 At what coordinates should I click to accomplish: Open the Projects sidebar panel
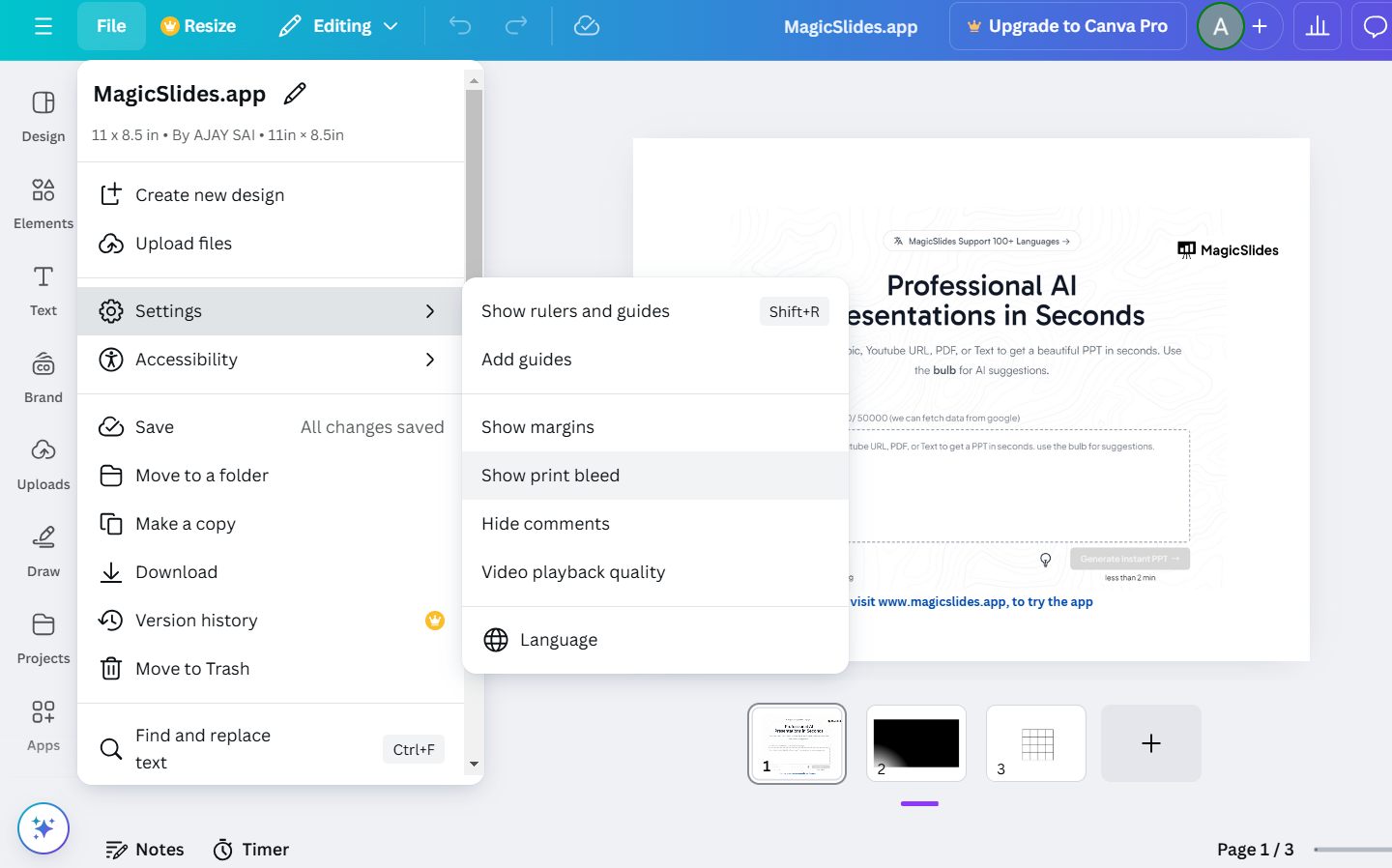(x=43, y=638)
